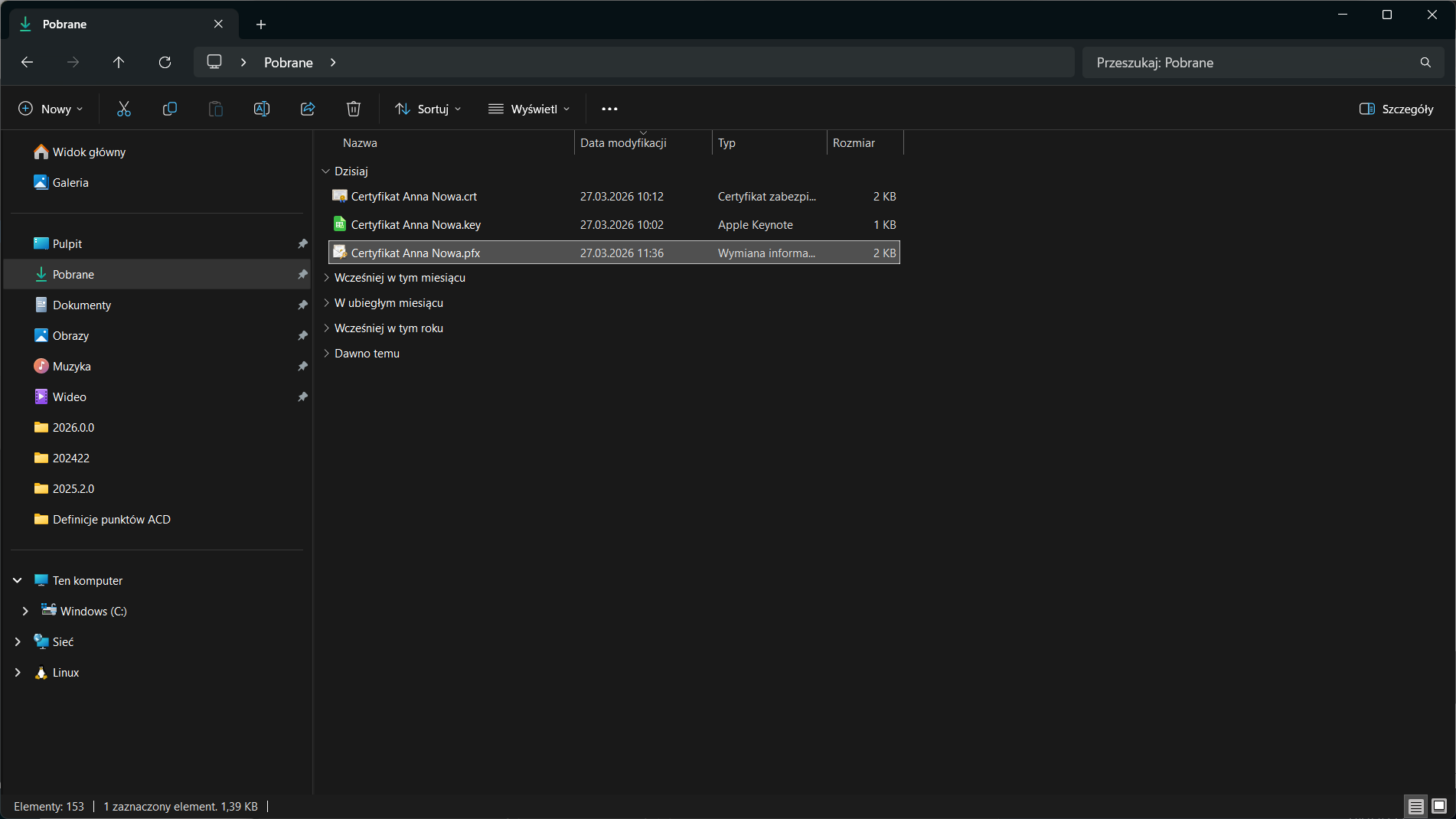1456x819 pixels.
Task: Open the Wyświetl view menu
Action: tap(529, 109)
